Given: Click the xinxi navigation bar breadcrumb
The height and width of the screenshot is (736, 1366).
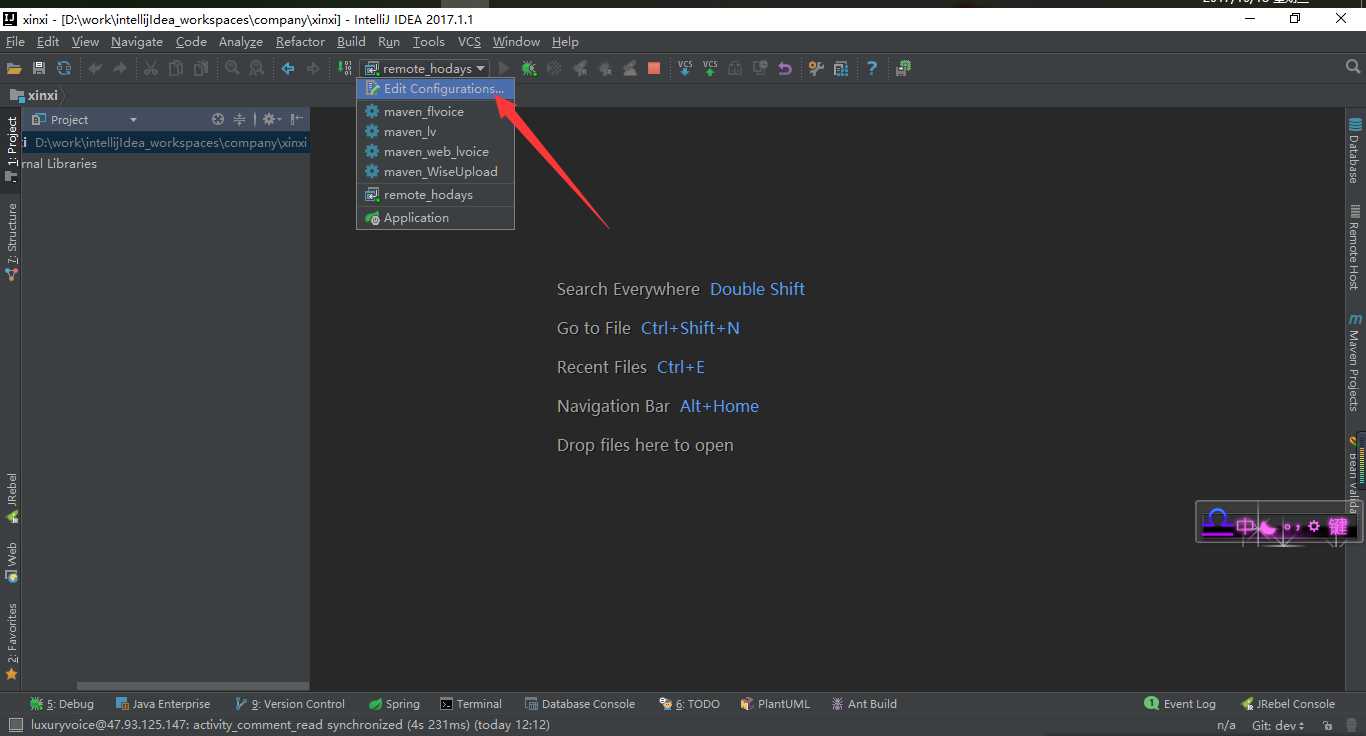Looking at the screenshot, I should point(34,95).
